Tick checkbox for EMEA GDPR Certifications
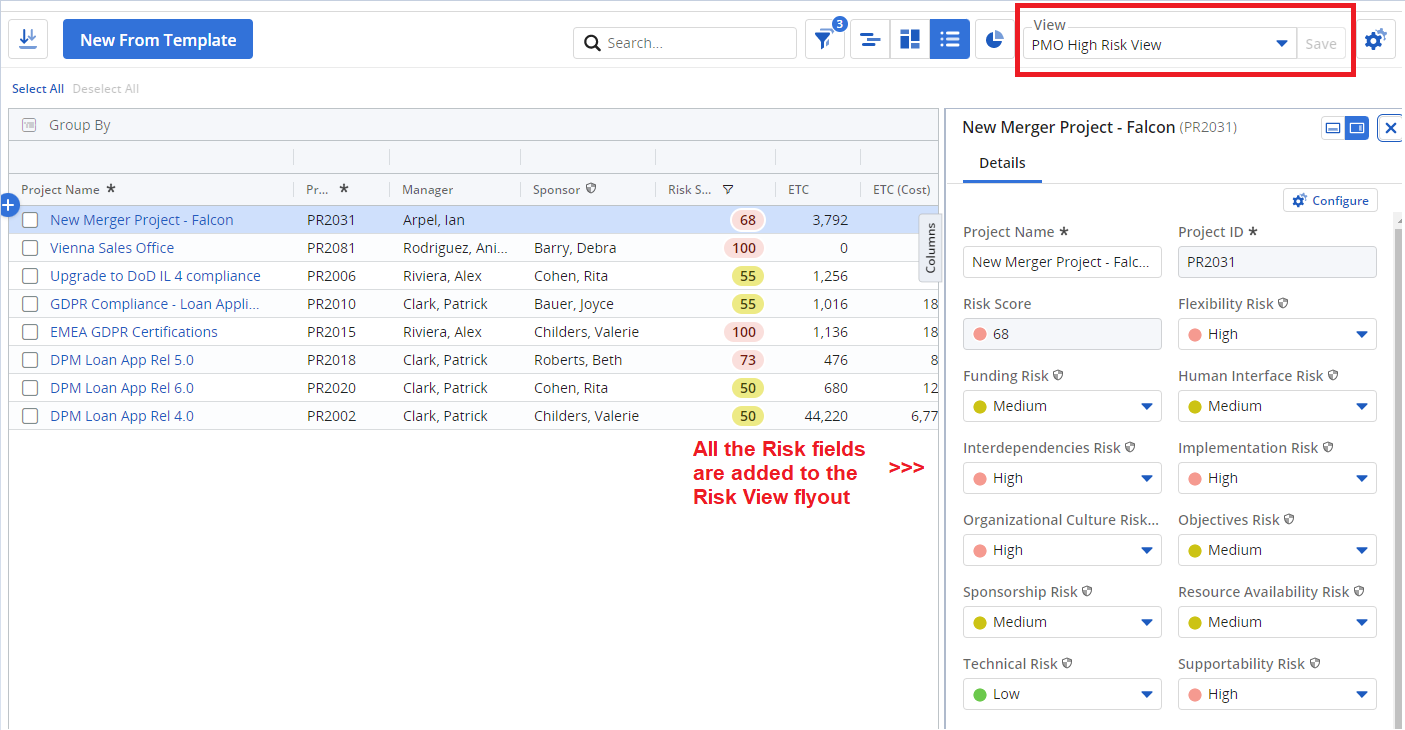This screenshot has height=730, width=1405. (31, 332)
